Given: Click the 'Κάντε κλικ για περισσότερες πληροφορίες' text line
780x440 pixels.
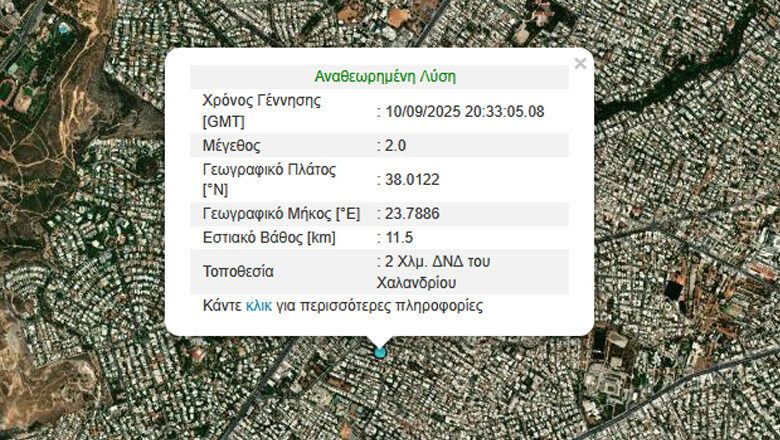Looking at the screenshot, I should [x=342, y=305].
